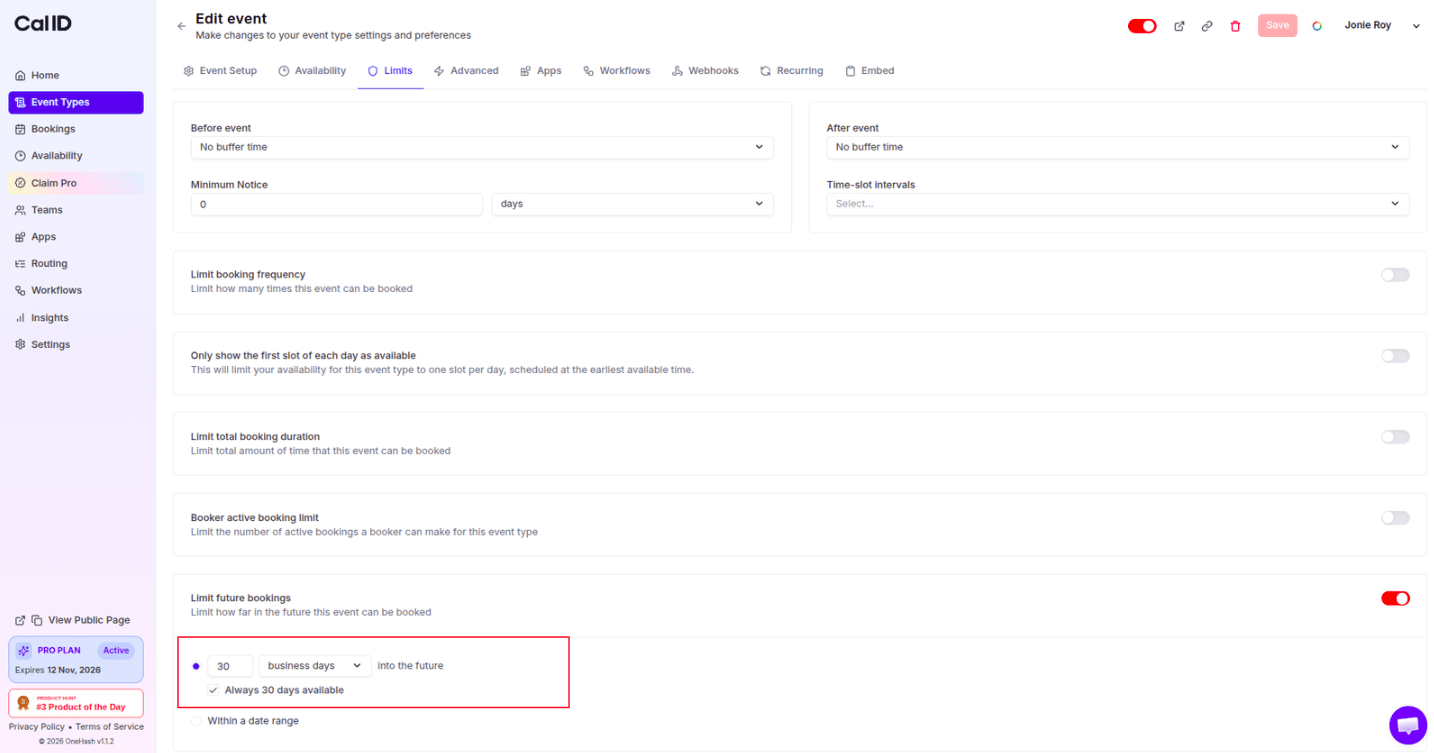Screen dimensions: 1434x753
Task: Open Bookings in sidebar
Action: pyautogui.click(x=76, y=129)
